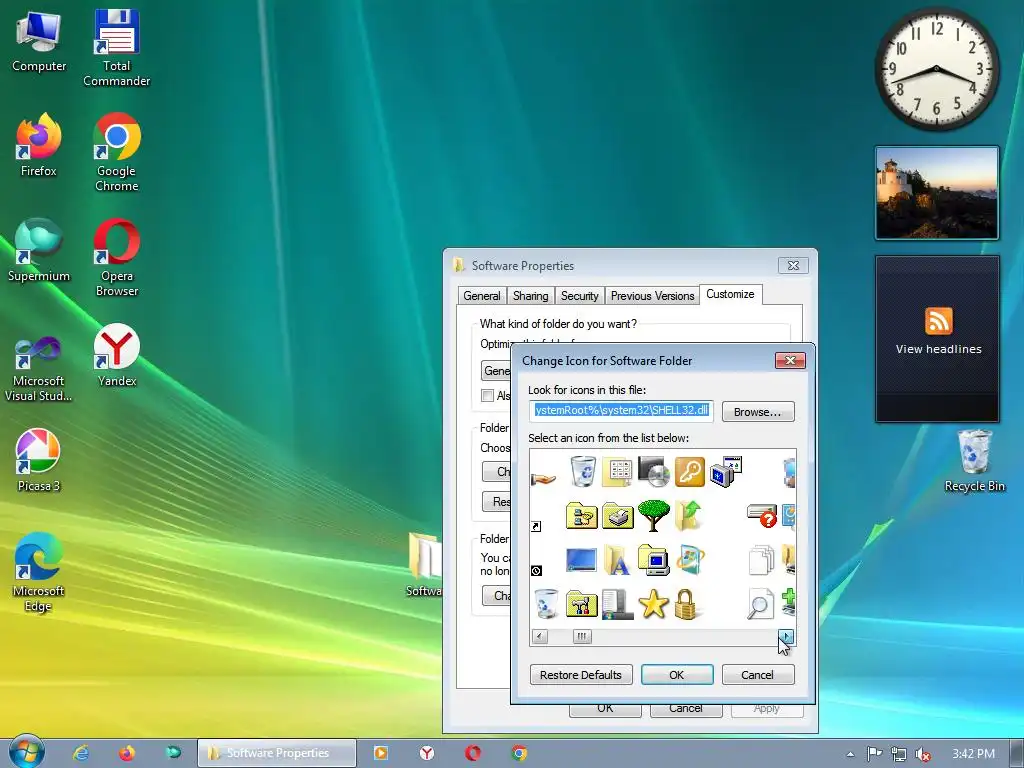The image size is (1024, 768).
Task: Open folder type dropdown in Software Properties
Action: [x=496, y=371]
